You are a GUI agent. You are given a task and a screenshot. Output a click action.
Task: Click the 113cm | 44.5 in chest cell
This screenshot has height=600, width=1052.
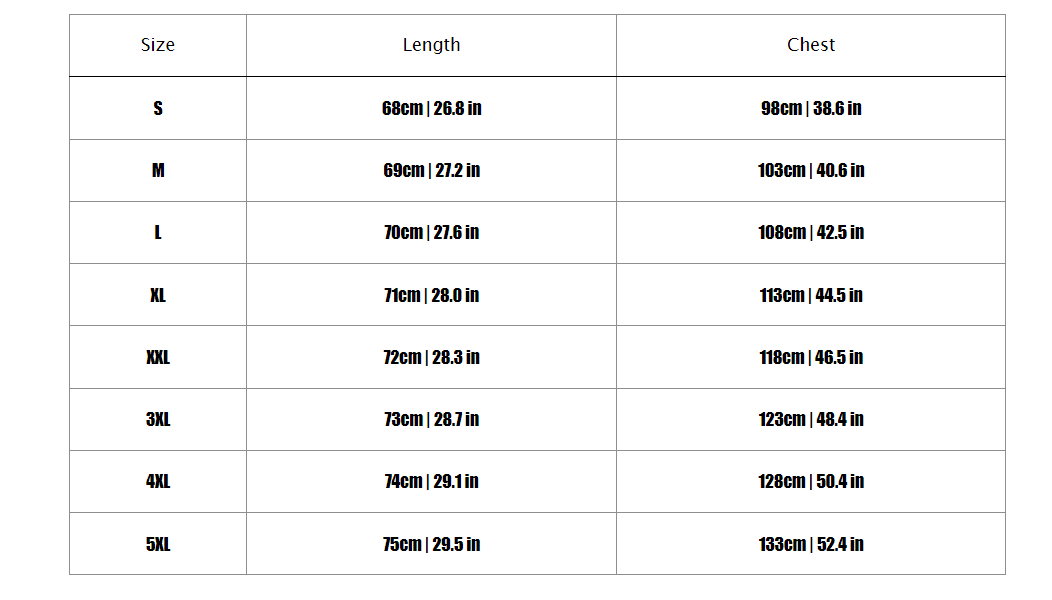click(811, 295)
